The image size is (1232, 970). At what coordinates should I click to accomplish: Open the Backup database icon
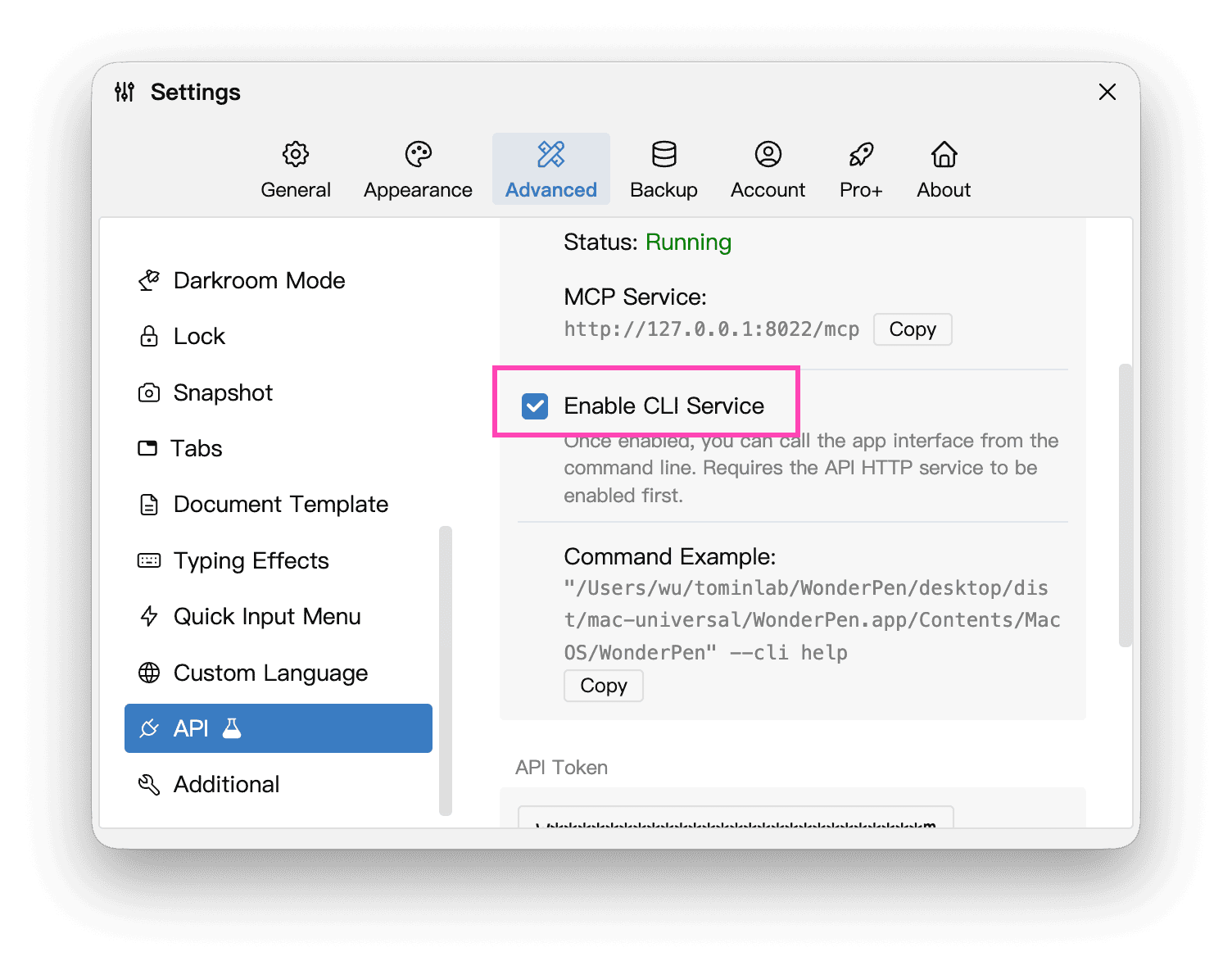click(x=664, y=154)
